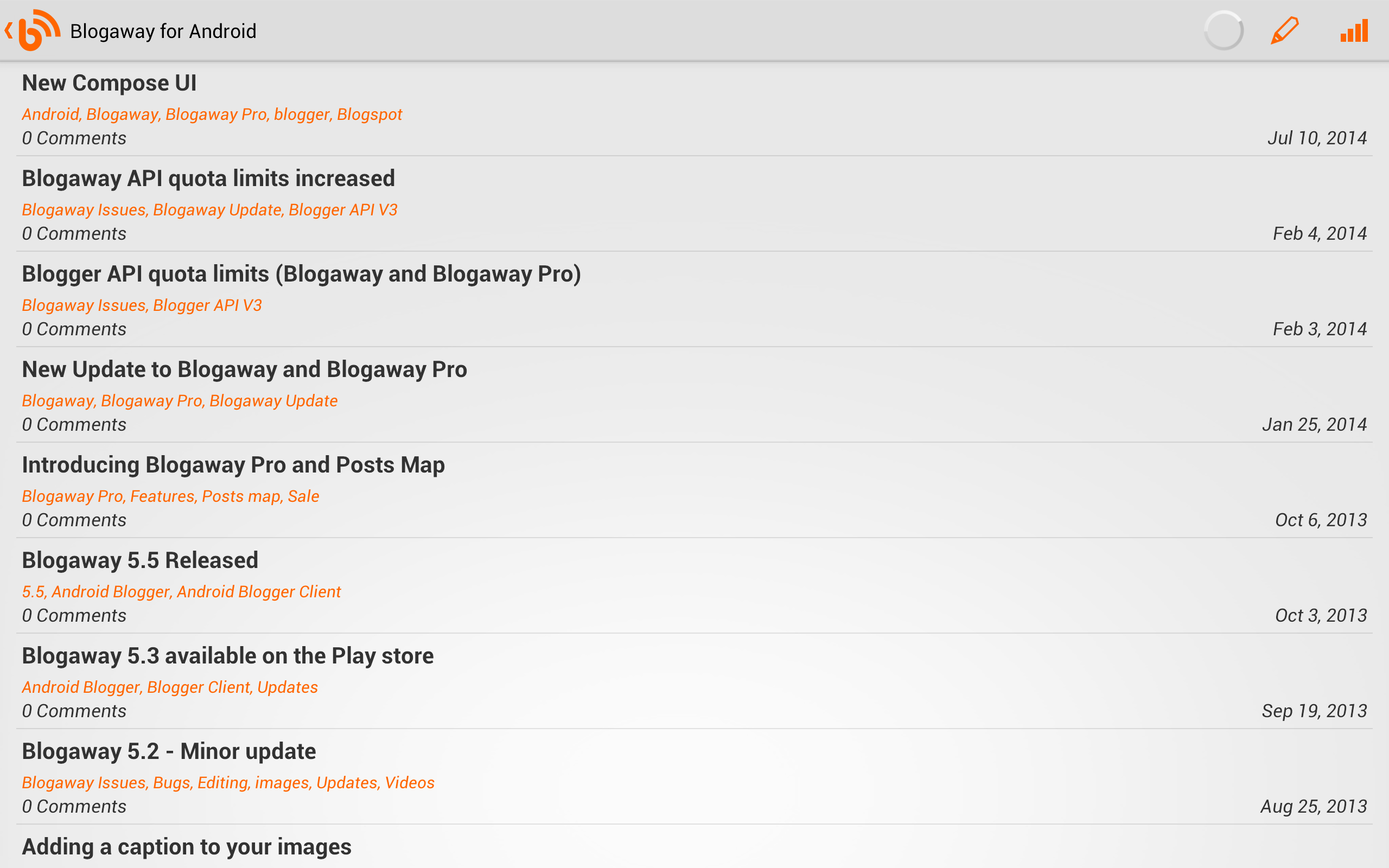This screenshot has height=868, width=1389.
Task: Open Introducing Blogaway Pro and Posts Map
Action: click(x=694, y=490)
